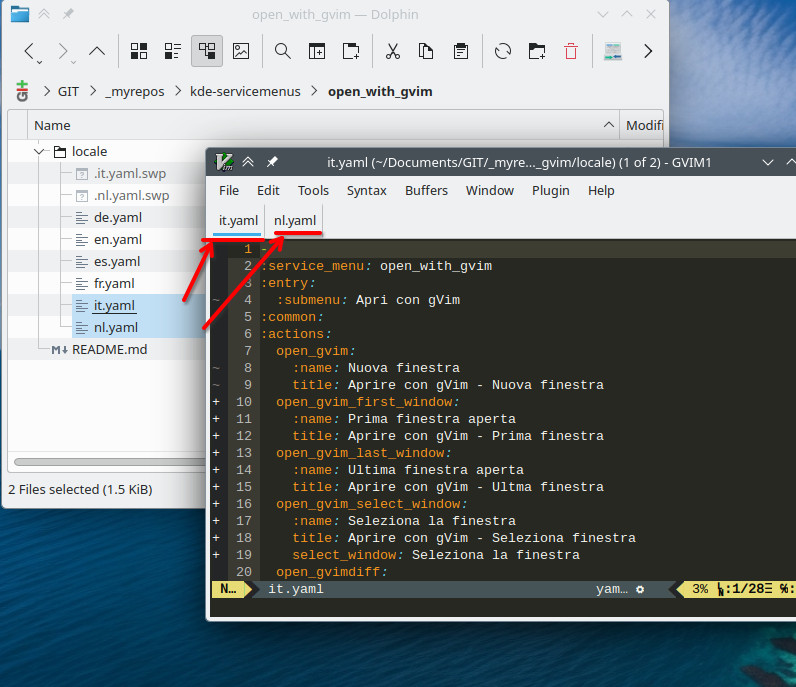796x687 pixels.
Task: Copy selected files in Dolphin
Action: pos(426,51)
